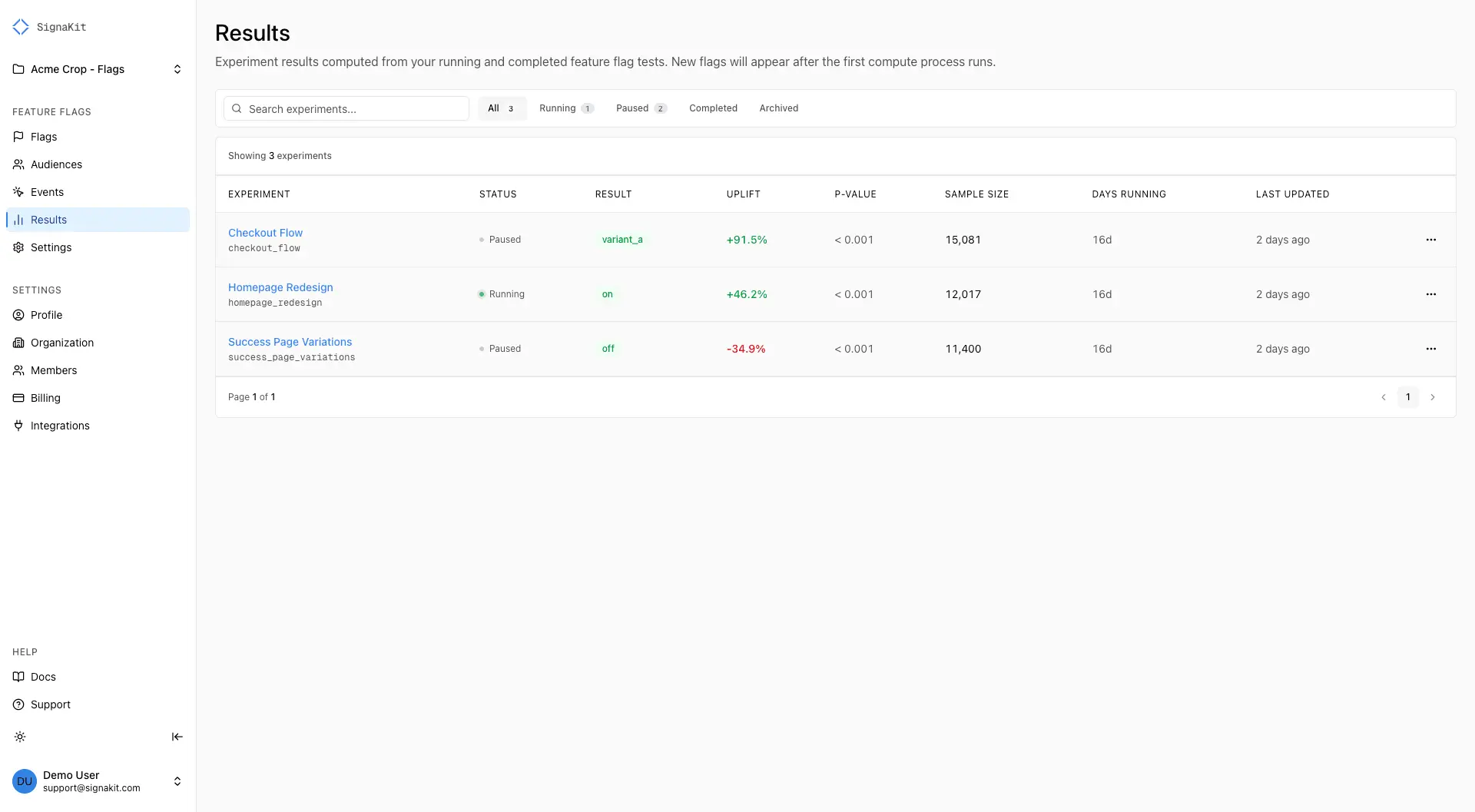The height and width of the screenshot is (812, 1475).
Task: Open the Support help link
Action: point(98,704)
